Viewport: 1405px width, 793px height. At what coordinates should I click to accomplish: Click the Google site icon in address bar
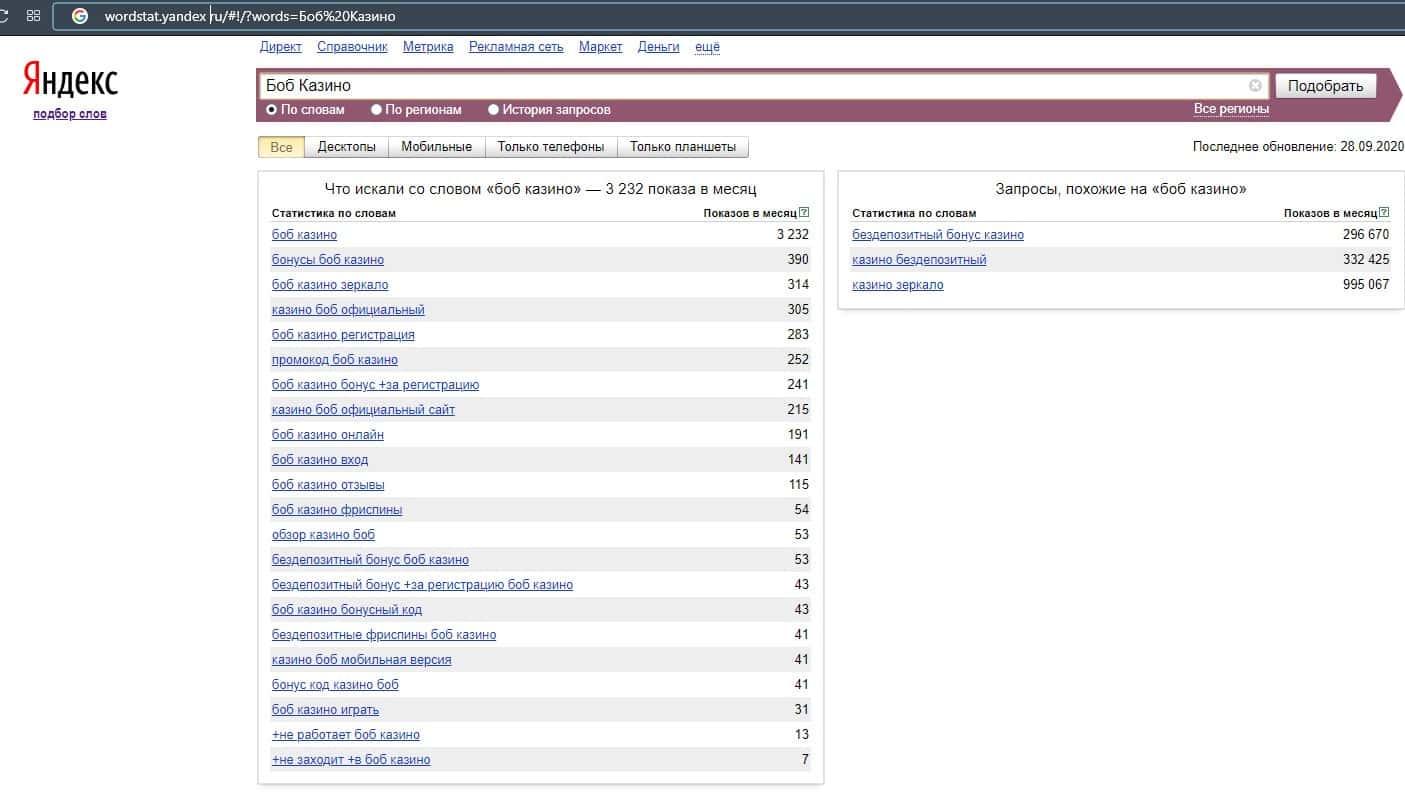point(80,16)
